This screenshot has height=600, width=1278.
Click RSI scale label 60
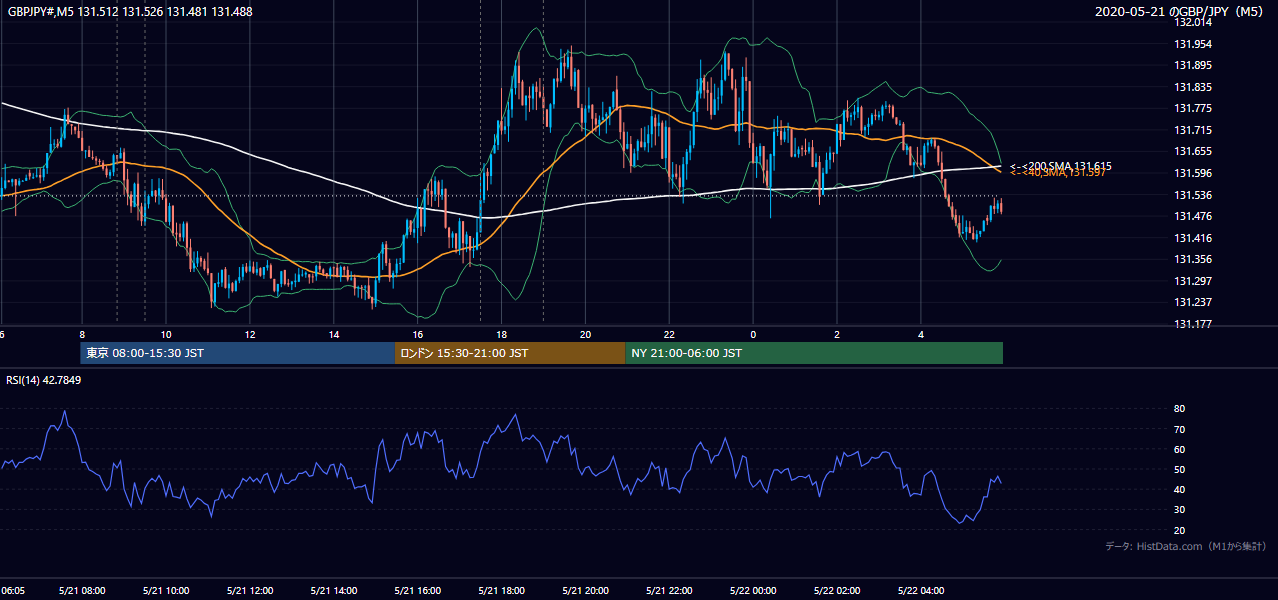tap(1179, 449)
